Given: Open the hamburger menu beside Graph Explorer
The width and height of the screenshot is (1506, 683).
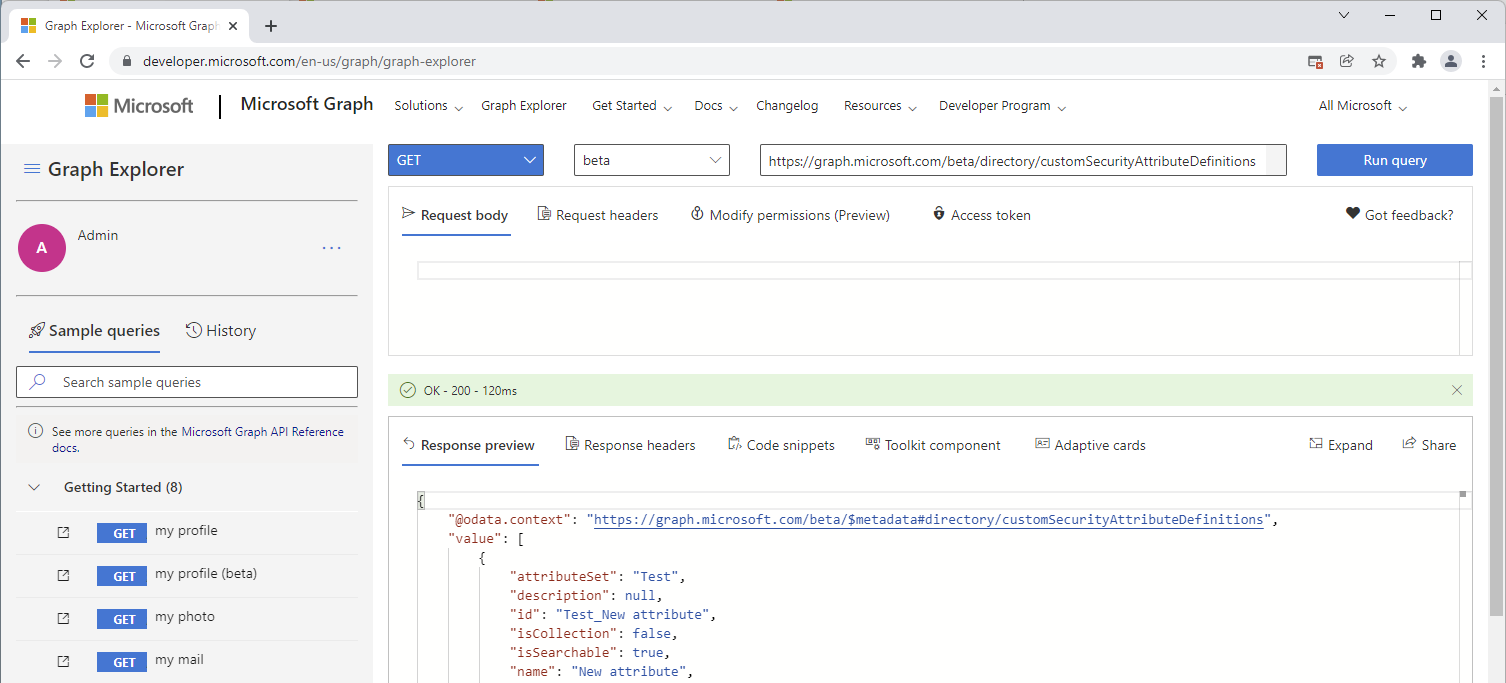Looking at the screenshot, I should 34,169.
